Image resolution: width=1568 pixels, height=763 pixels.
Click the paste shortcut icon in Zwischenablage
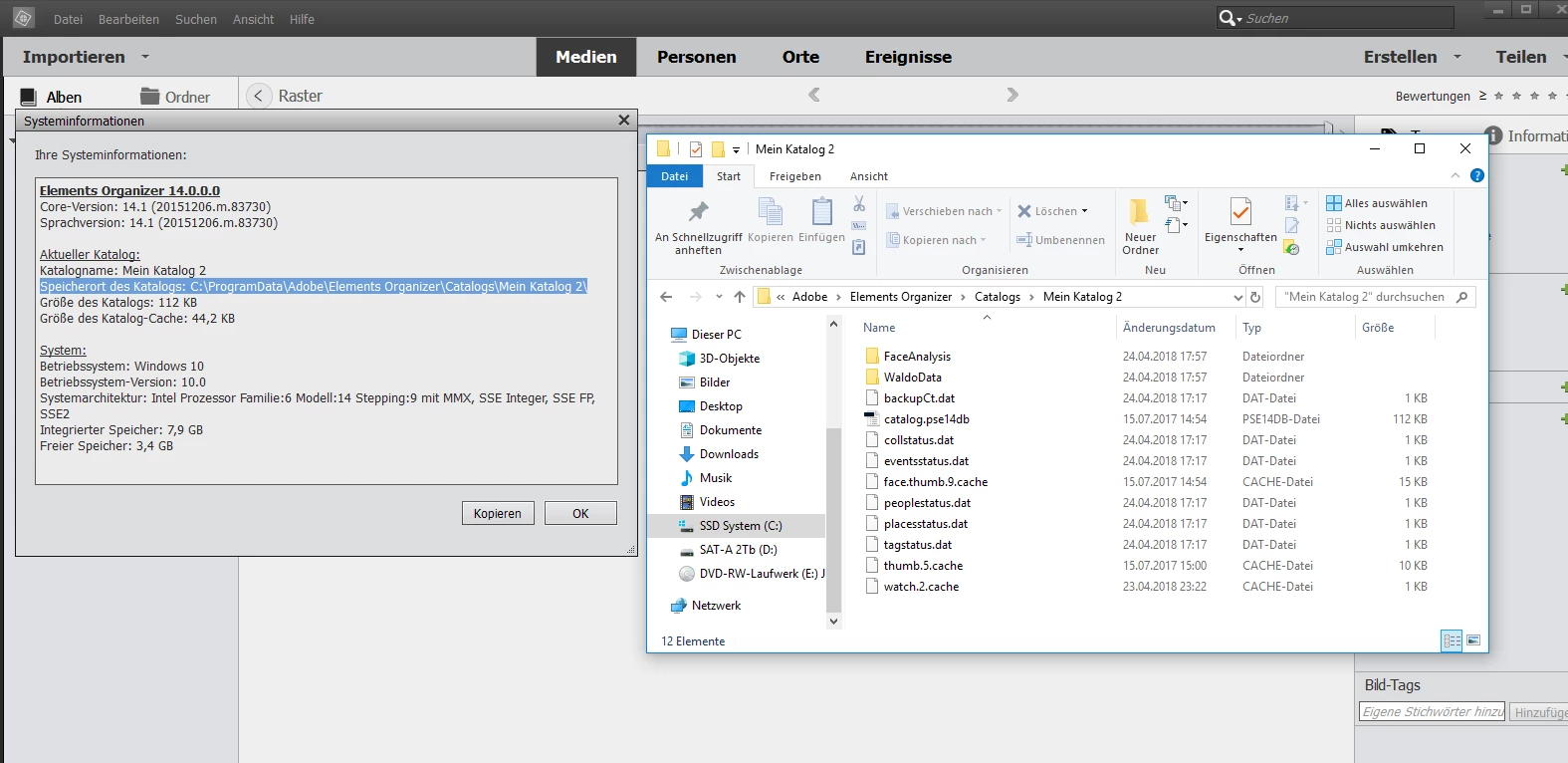(859, 247)
